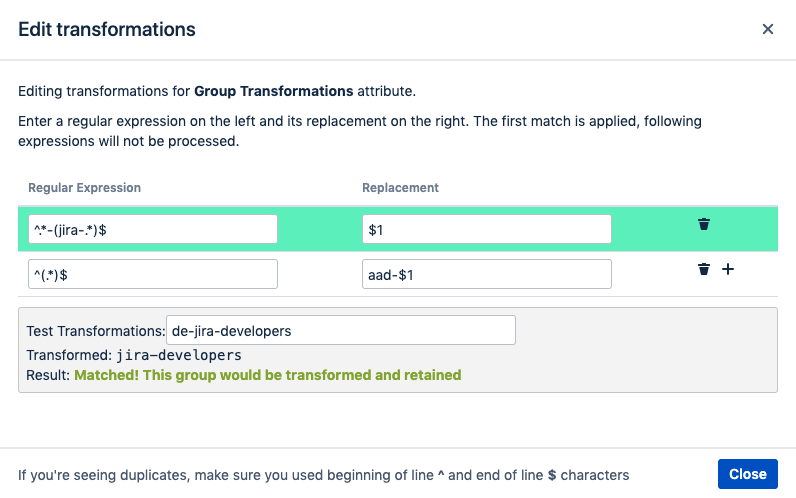Click the green Matched! result message
The height and width of the screenshot is (498, 796).
[268, 375]
